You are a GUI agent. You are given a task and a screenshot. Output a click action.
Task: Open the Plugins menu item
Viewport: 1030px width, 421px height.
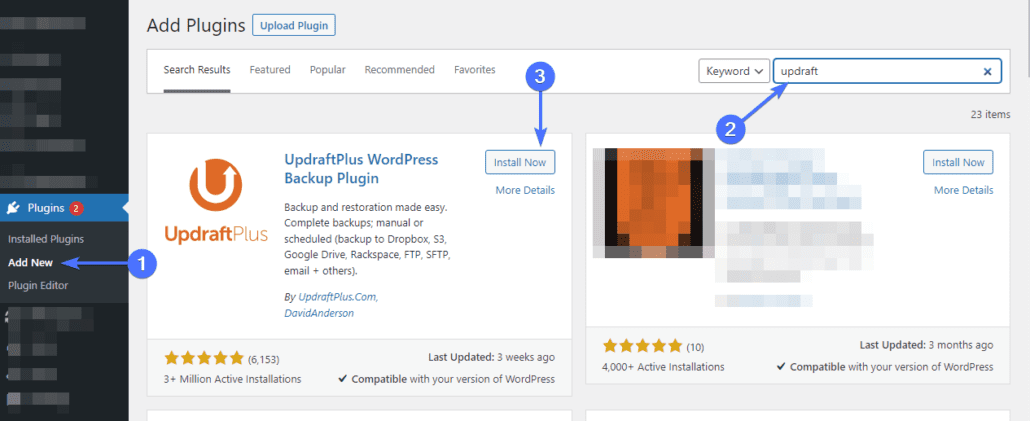tap(64, 208)
